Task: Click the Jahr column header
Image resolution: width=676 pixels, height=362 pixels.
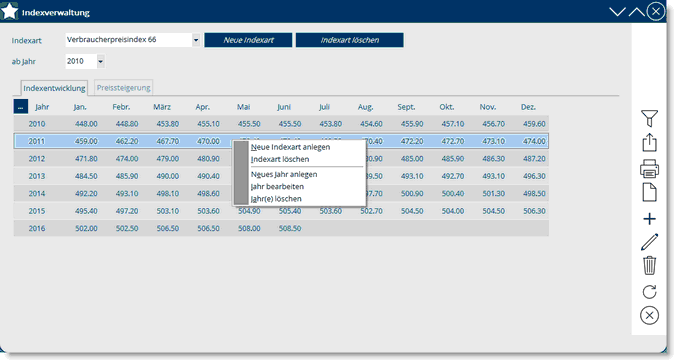Action: click(x=42, y=107)
